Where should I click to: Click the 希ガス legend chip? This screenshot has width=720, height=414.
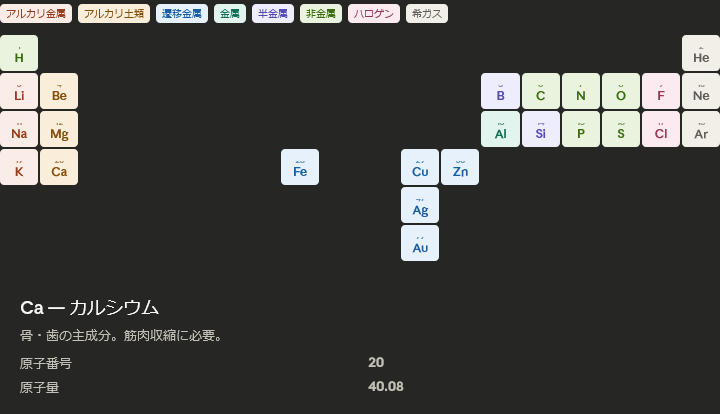(427, 14)
